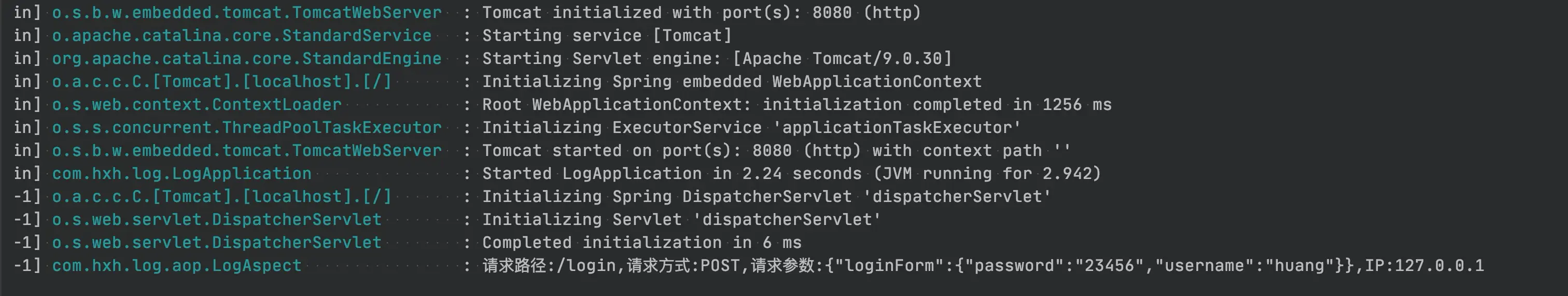Select the o.apache.catalina.core.StandardService logger text
This screenshot has width=1568, height=296.
[x=242, y=36]
